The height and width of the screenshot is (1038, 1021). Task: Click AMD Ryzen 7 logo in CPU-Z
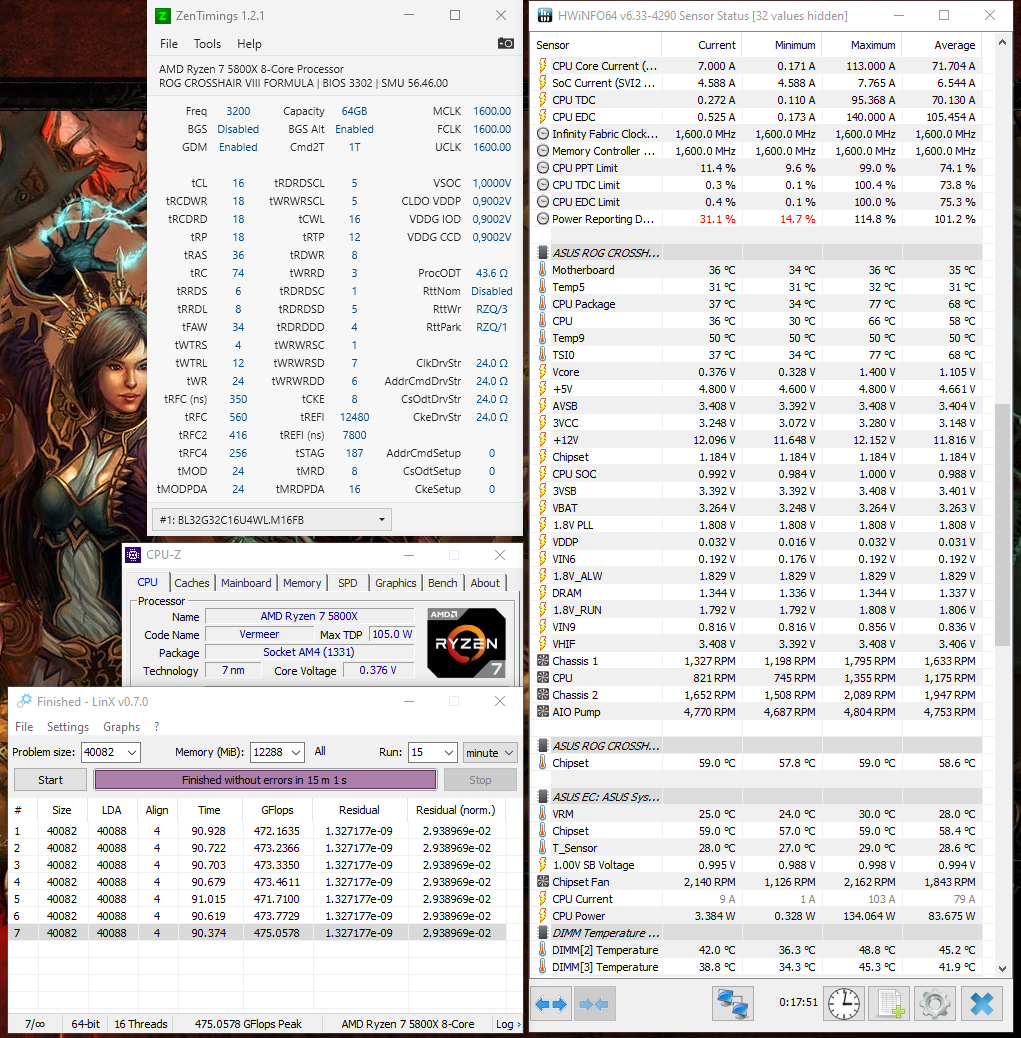click(x=467, y=642)
